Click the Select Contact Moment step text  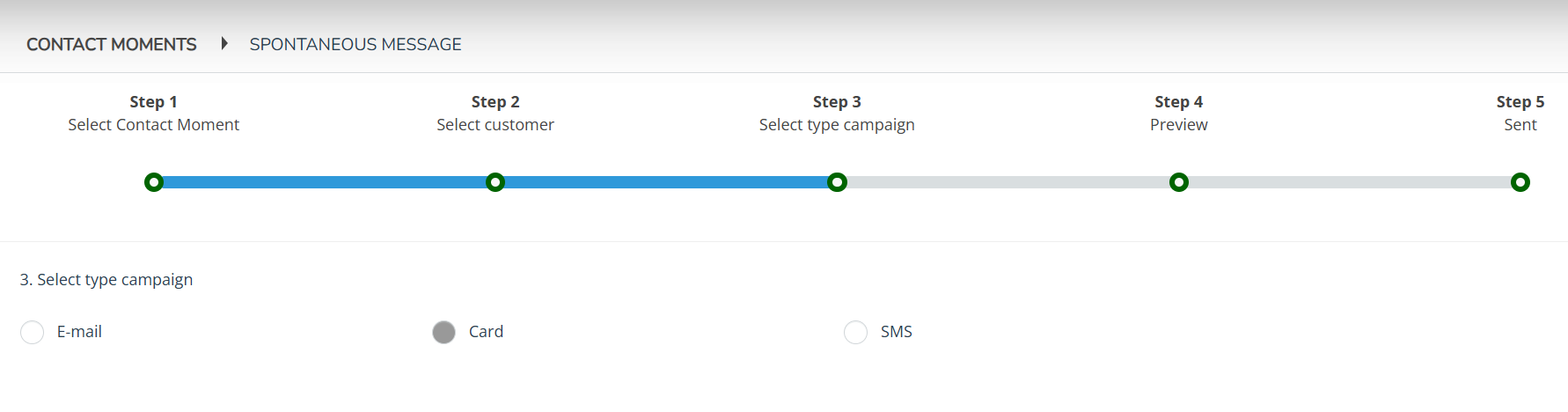154,125
